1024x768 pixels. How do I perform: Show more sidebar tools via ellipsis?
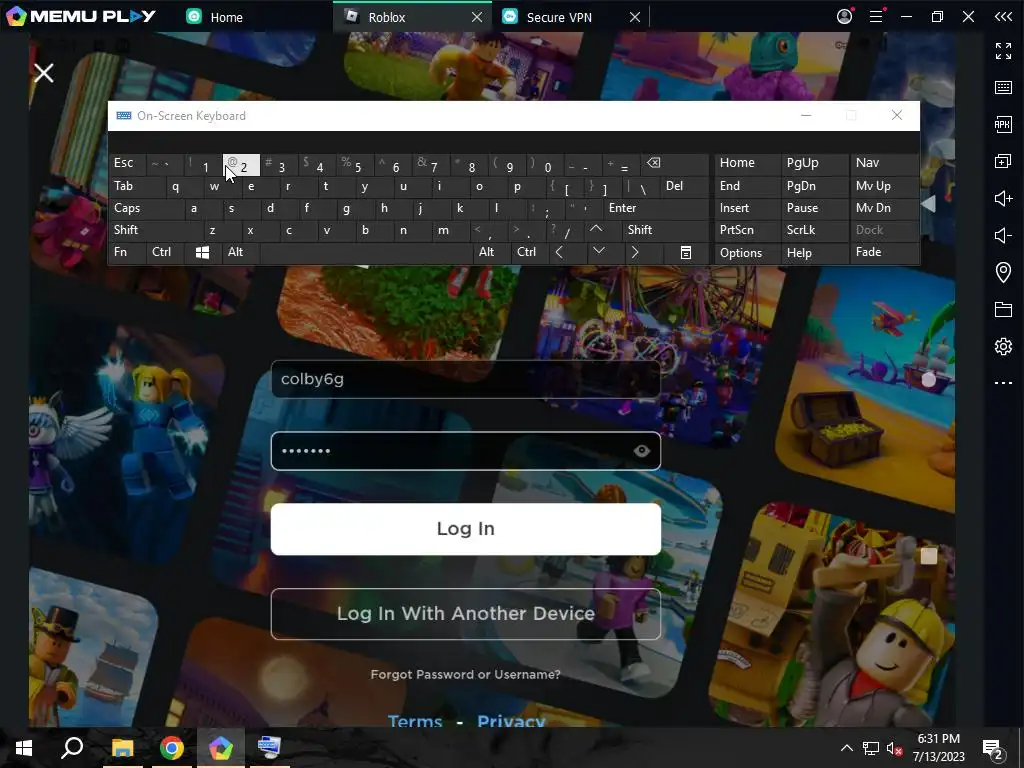pyautogui.click(x=1003, y=383)
